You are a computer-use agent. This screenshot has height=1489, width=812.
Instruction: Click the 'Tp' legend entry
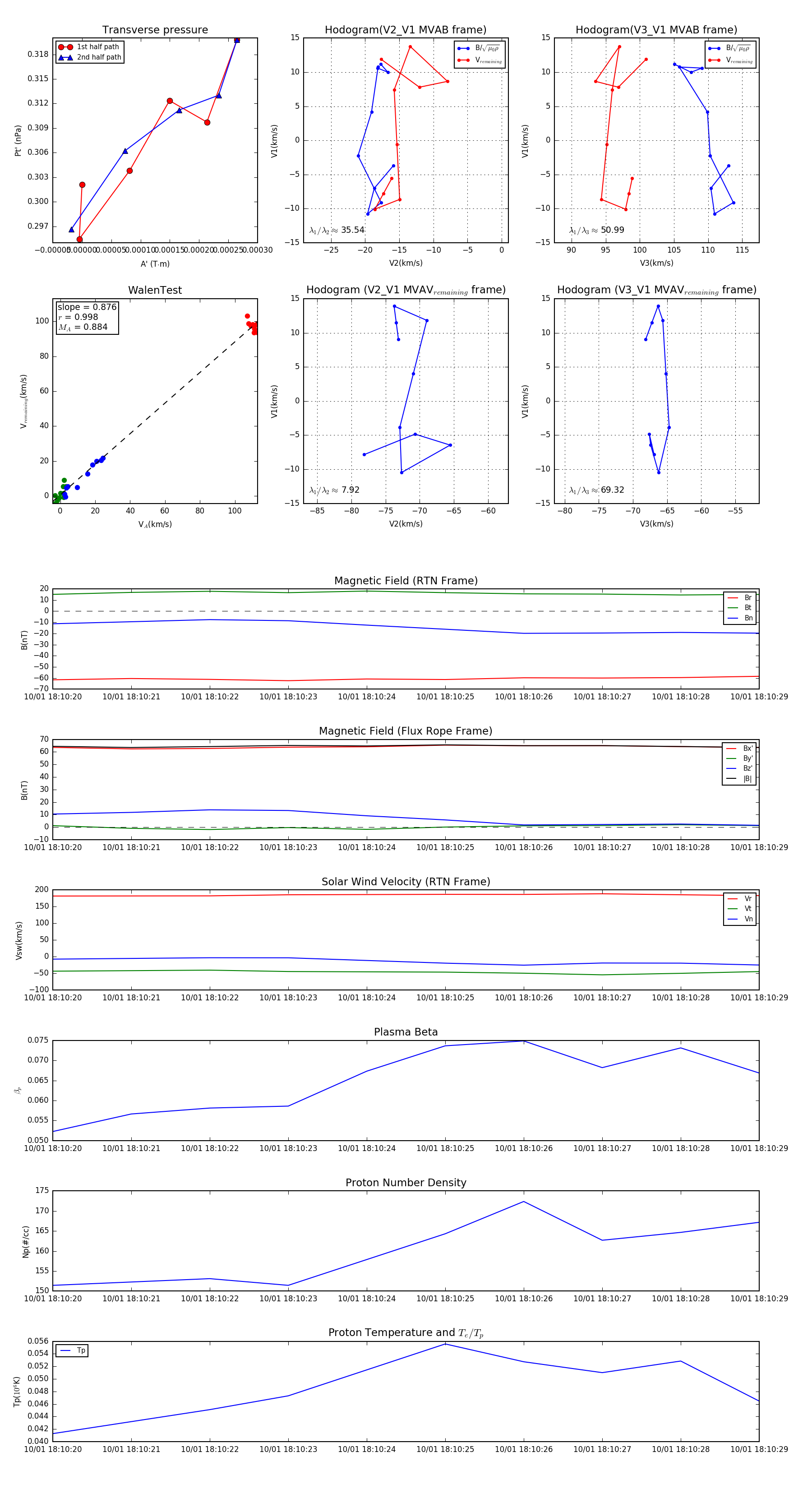click(x=73, y=1350)
